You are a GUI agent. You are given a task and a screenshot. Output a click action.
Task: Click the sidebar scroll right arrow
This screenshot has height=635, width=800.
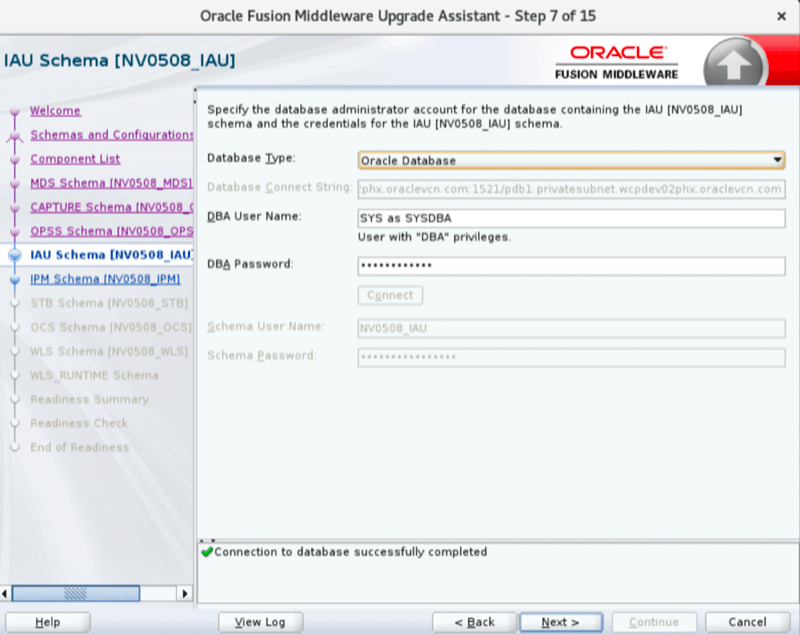pyautogui.click(x=185, y=594)
